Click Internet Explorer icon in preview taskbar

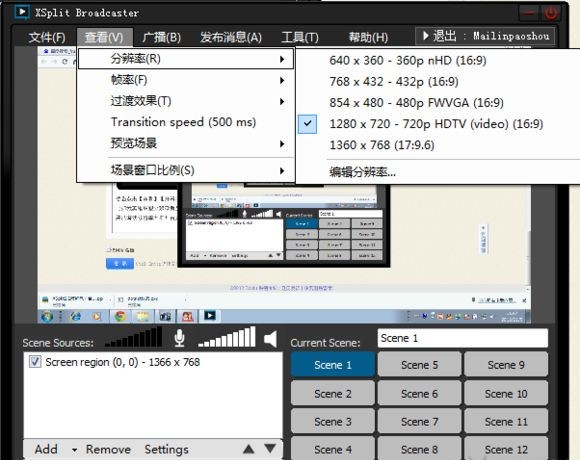(x=75, y=316)
